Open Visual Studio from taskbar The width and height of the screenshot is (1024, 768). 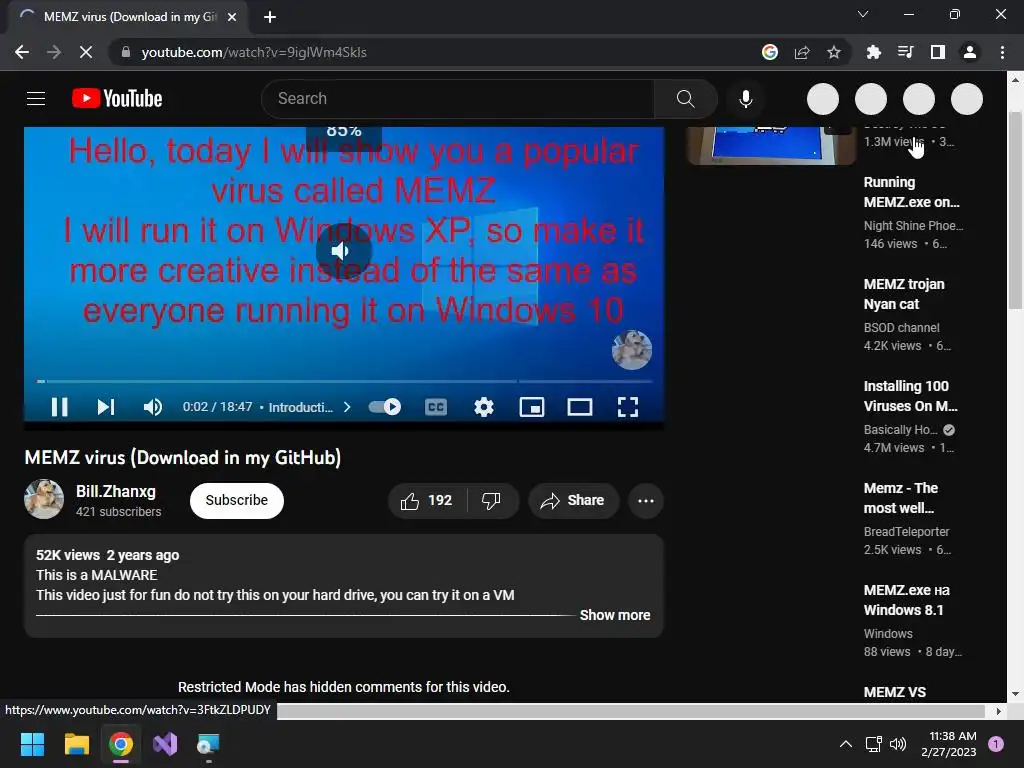click(165, 744)
